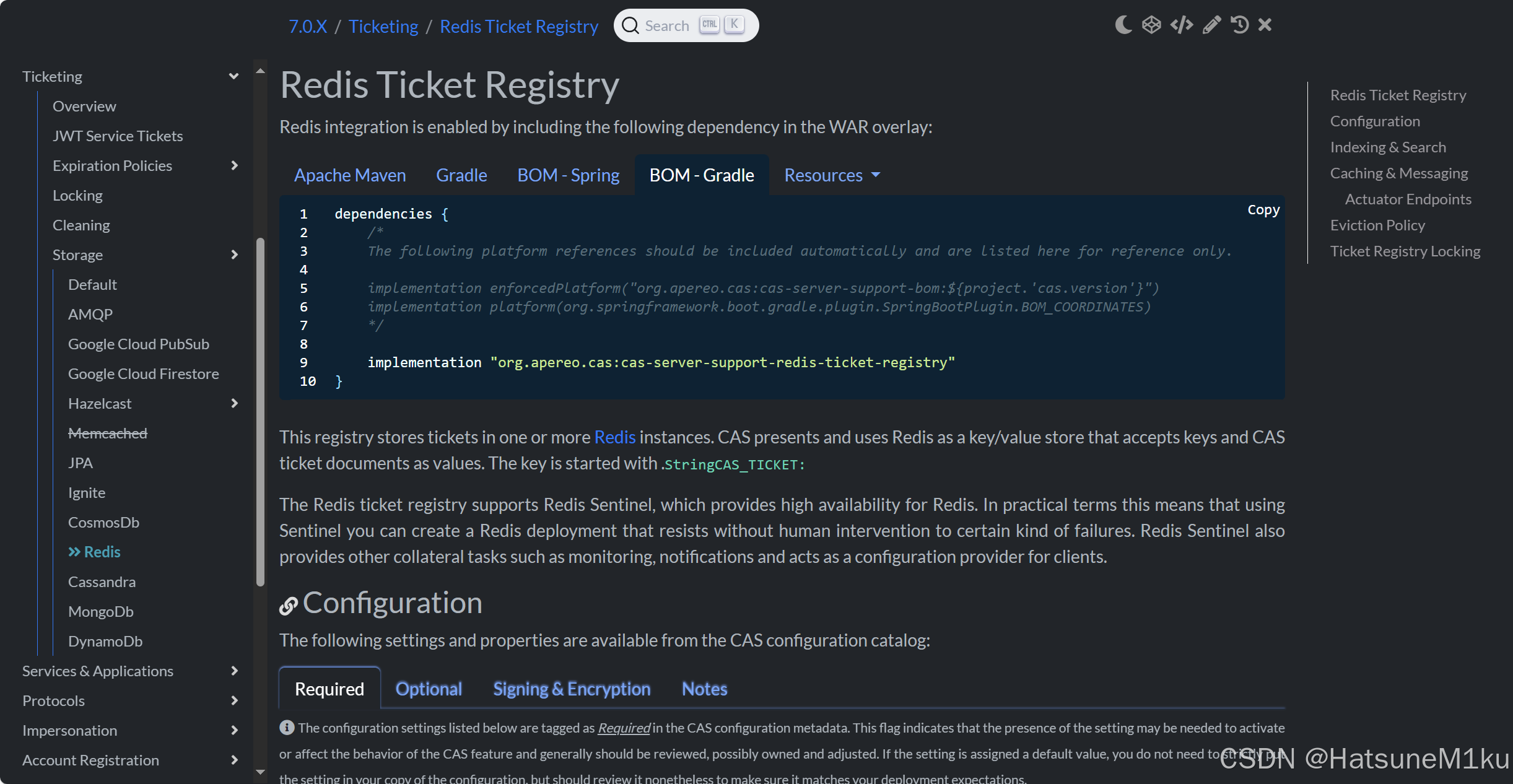Click the Copy button on the code block
Screen dimensions: 1513x784
tap(1263, 209)
